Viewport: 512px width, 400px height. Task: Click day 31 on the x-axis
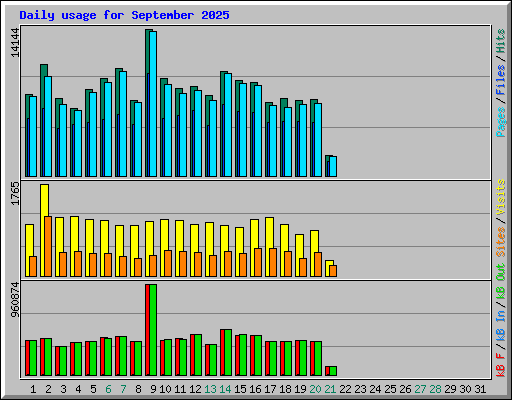(x=480, y=389)
